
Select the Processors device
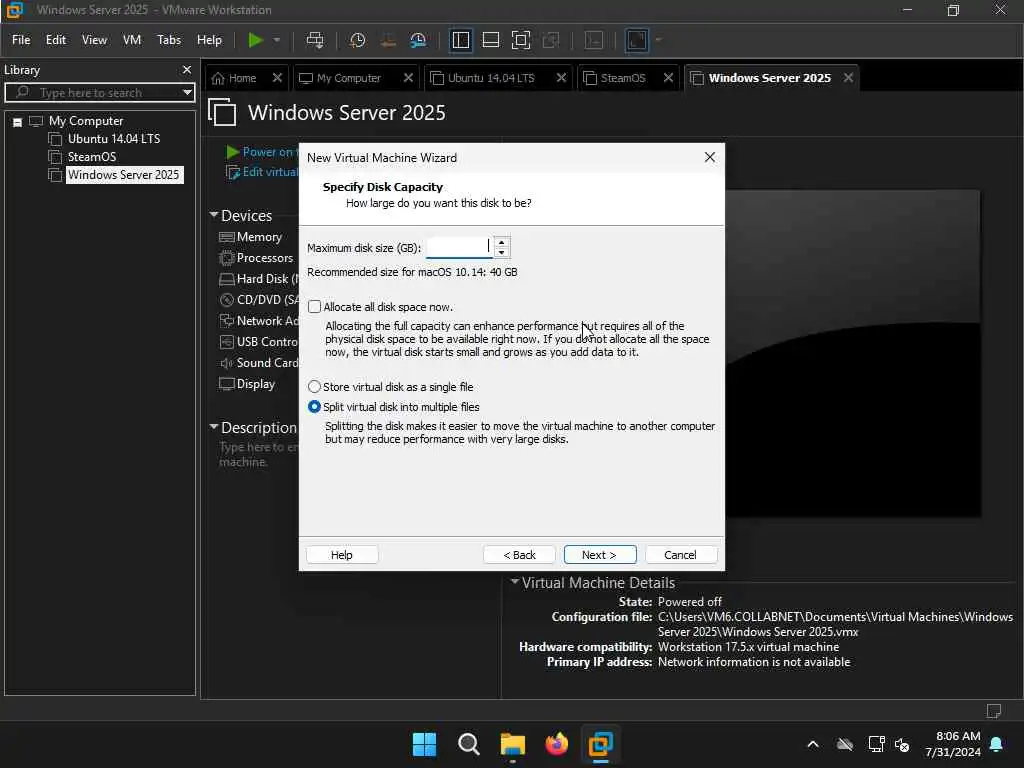point(256,257)
